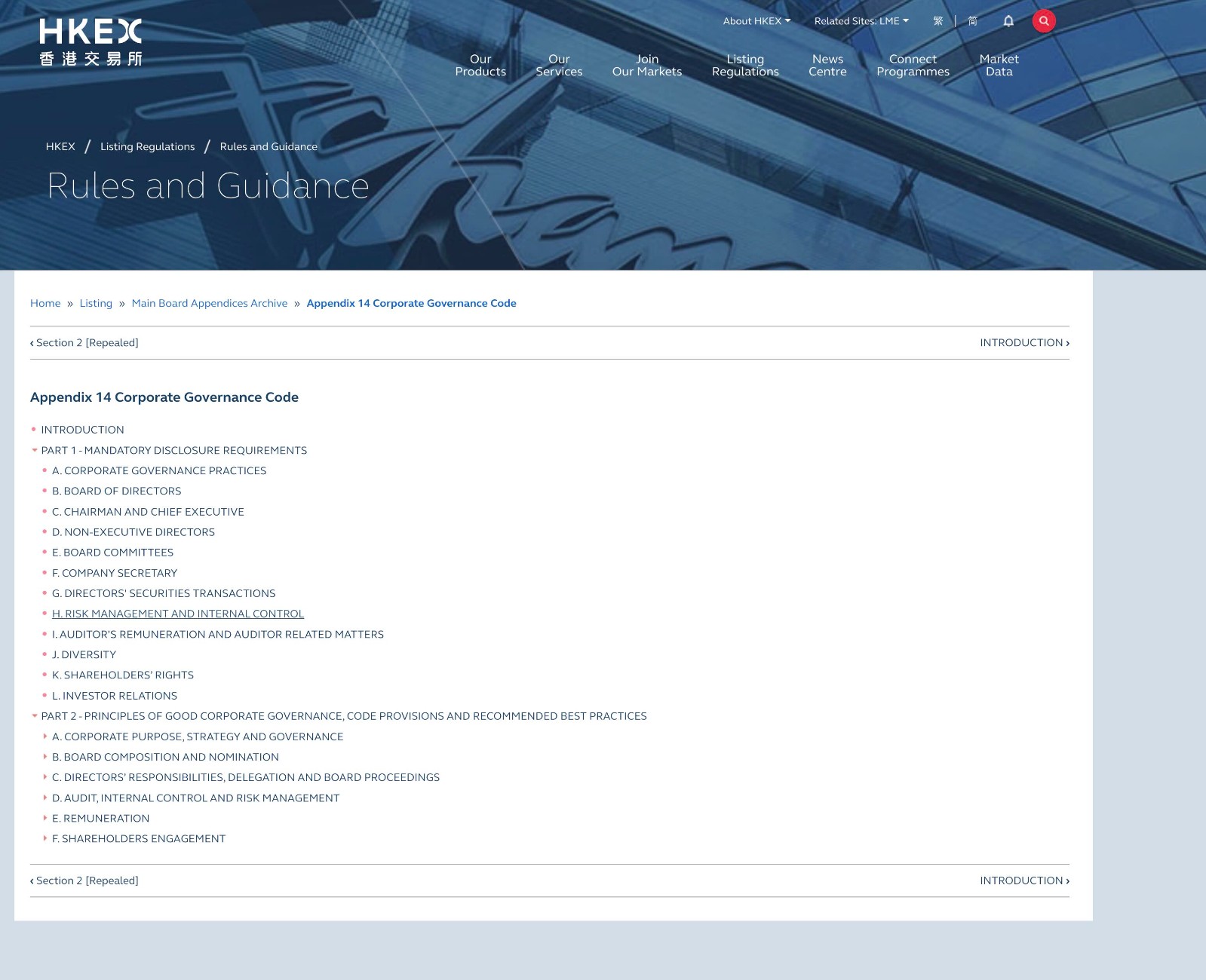This screenshot has height=980, width=1206.
Task: Open the notifications bell icon
Action: (x=1008, y=21)
